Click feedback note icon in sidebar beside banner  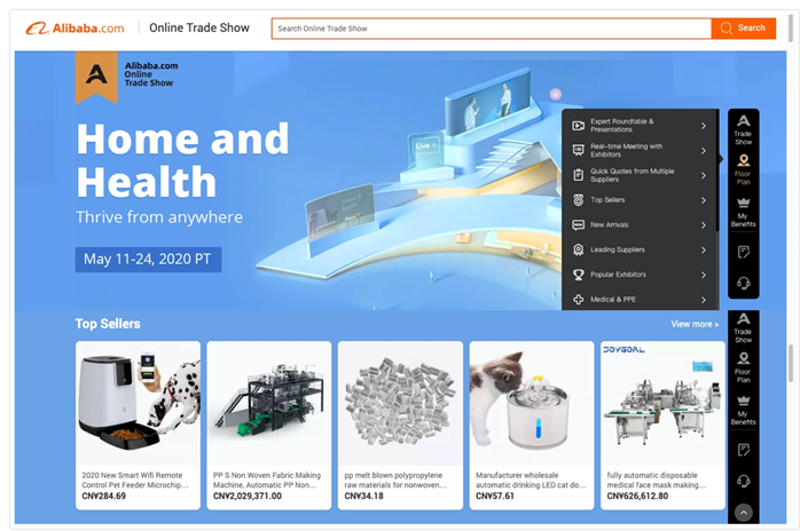(x=743, y=252)
